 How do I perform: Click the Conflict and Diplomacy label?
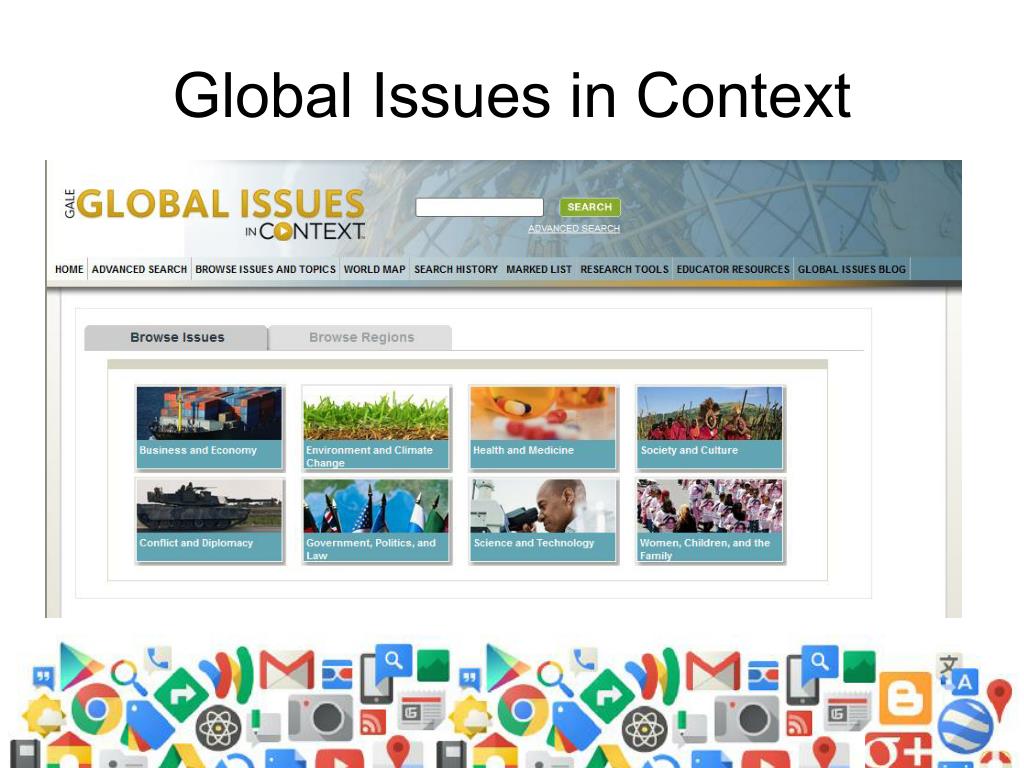196,543
